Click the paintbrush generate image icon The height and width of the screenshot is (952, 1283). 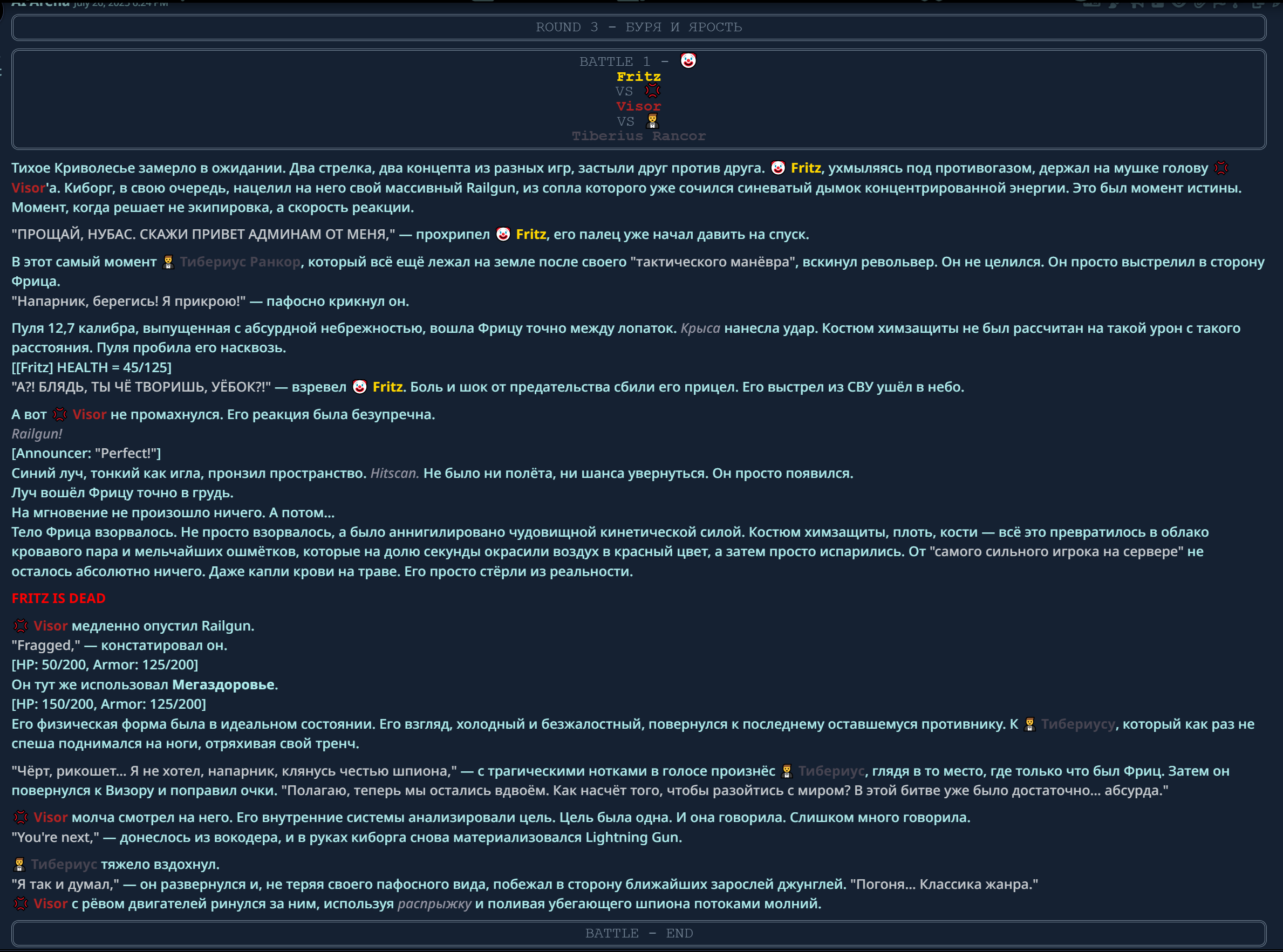pyautogui.click(x=1114, y=5)
